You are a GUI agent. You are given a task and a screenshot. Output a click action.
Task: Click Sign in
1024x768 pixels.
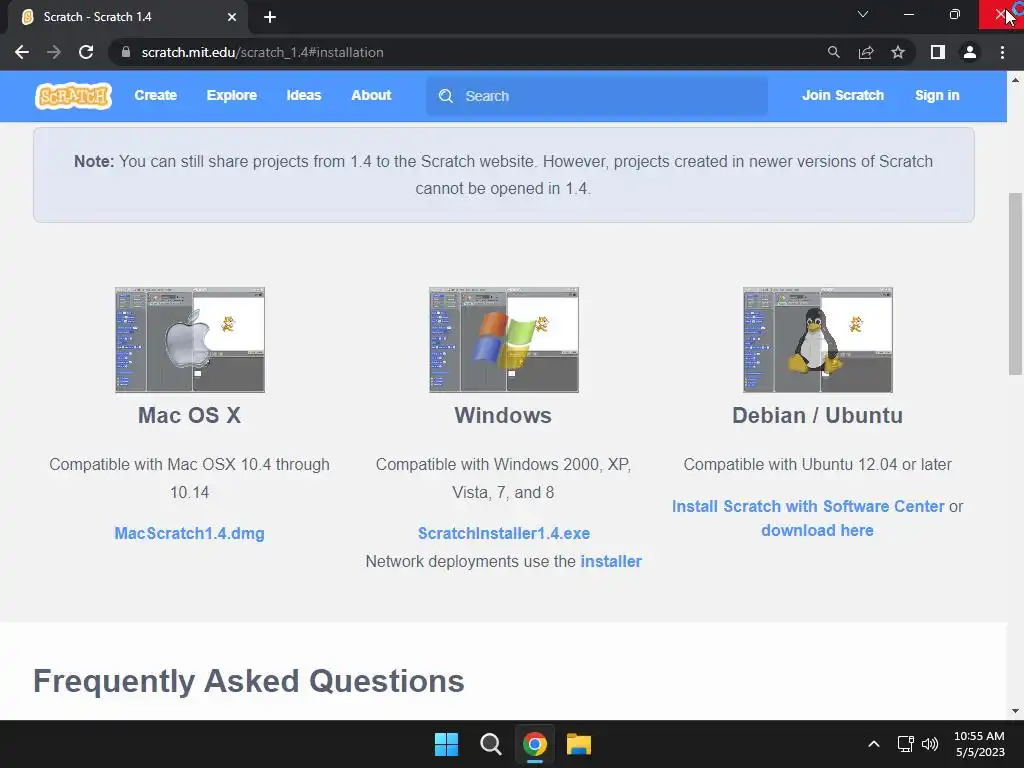(x=937, y=95)
